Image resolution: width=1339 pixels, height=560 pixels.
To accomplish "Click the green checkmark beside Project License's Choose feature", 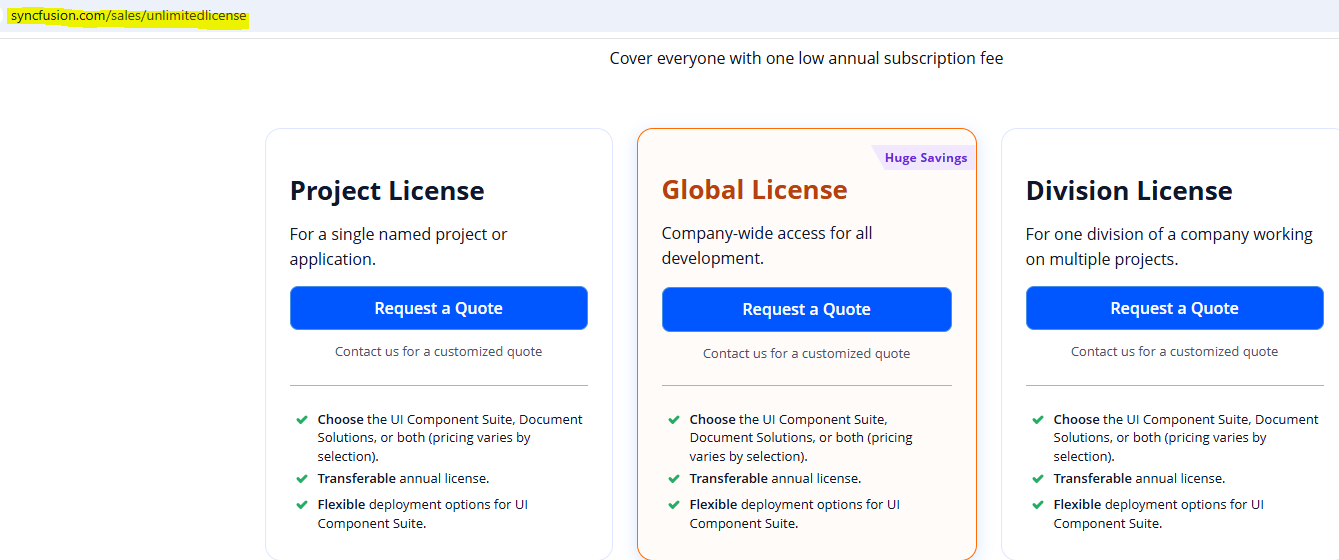I will pyautogui.click(x=302, y=420).
